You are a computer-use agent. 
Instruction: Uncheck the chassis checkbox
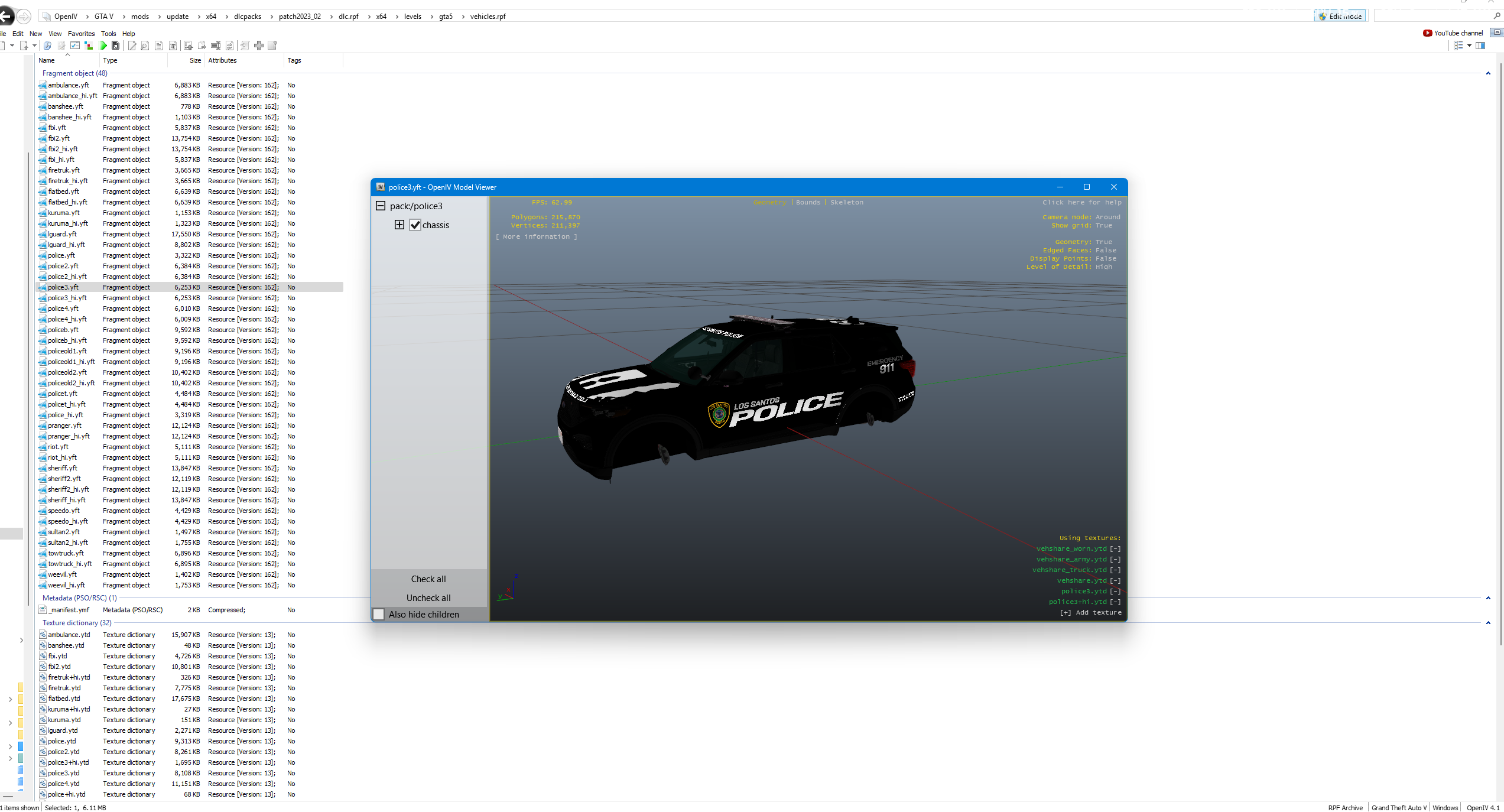coord(415,225)
